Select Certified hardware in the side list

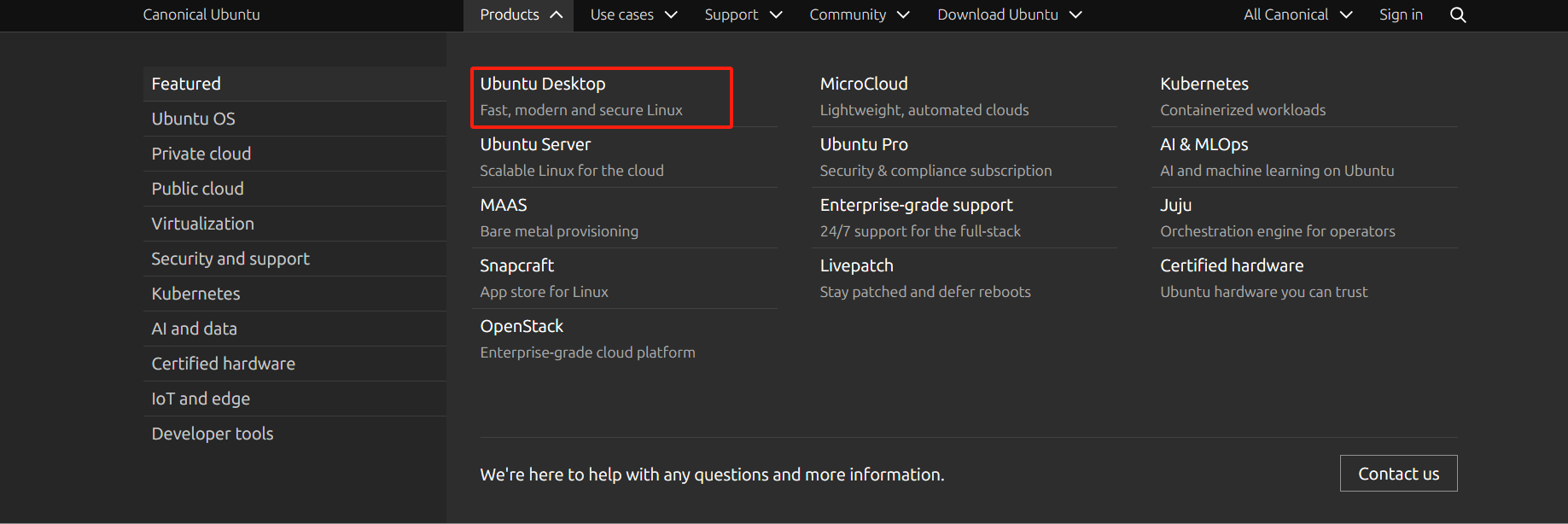tap(294, 364)
